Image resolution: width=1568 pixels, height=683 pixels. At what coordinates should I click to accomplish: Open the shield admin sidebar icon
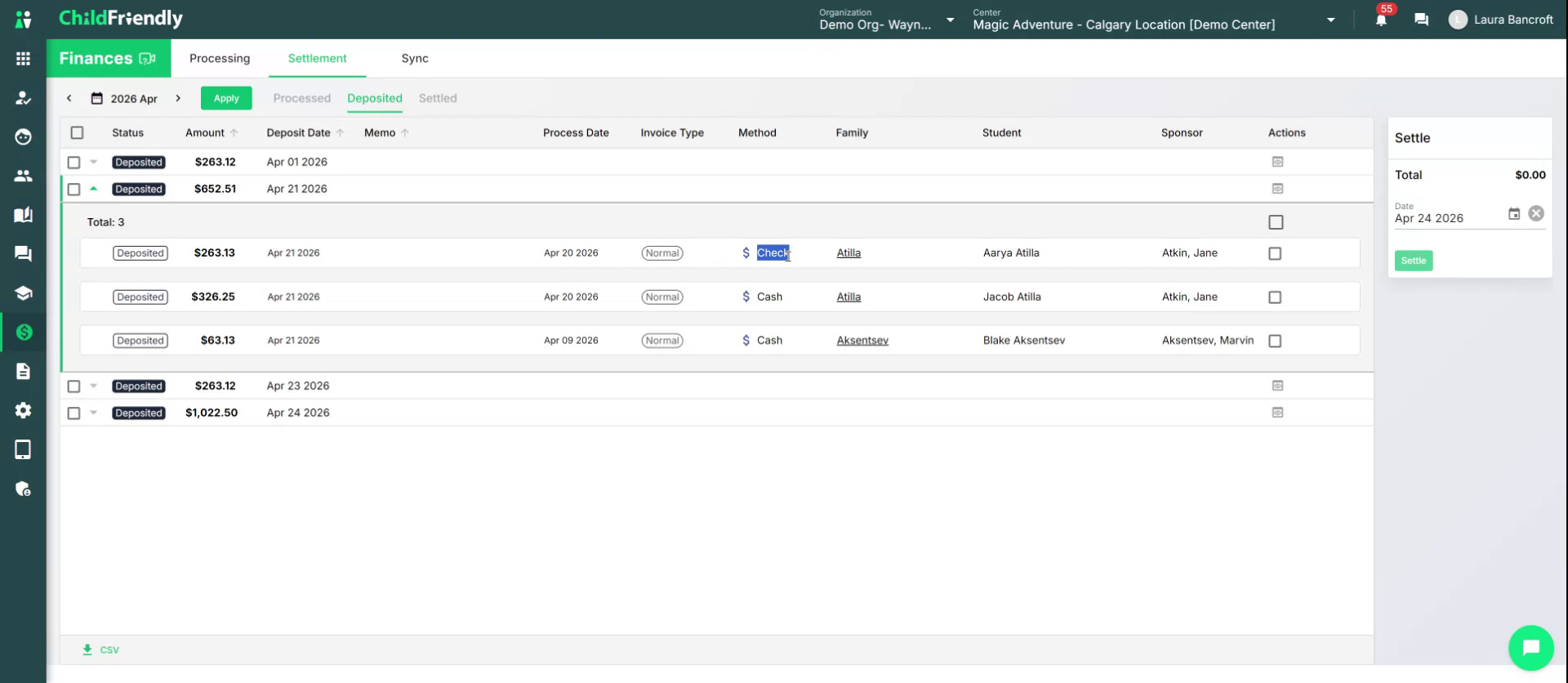23,489
